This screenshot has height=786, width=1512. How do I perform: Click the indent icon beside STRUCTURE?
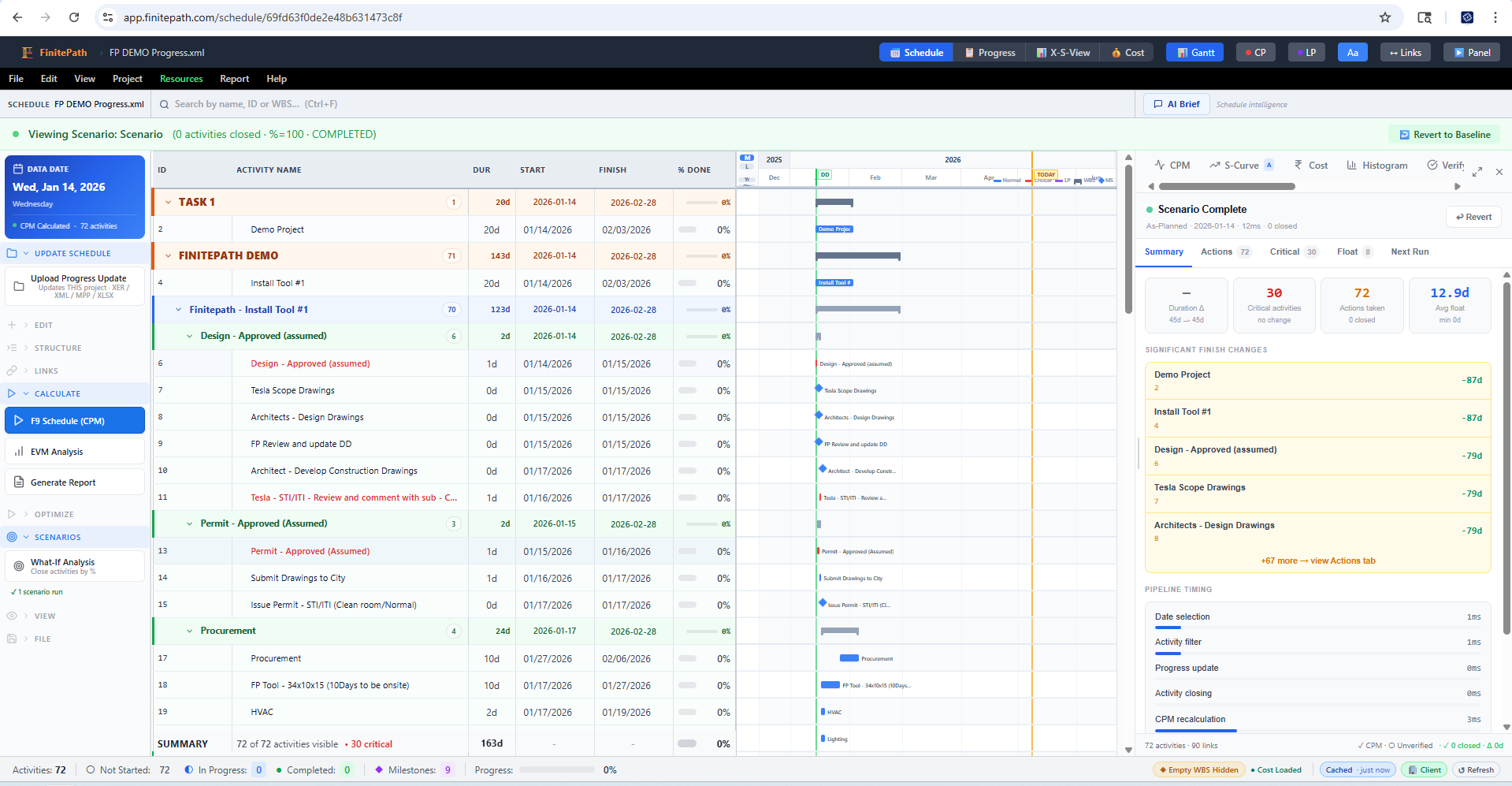tap(12, 348)
